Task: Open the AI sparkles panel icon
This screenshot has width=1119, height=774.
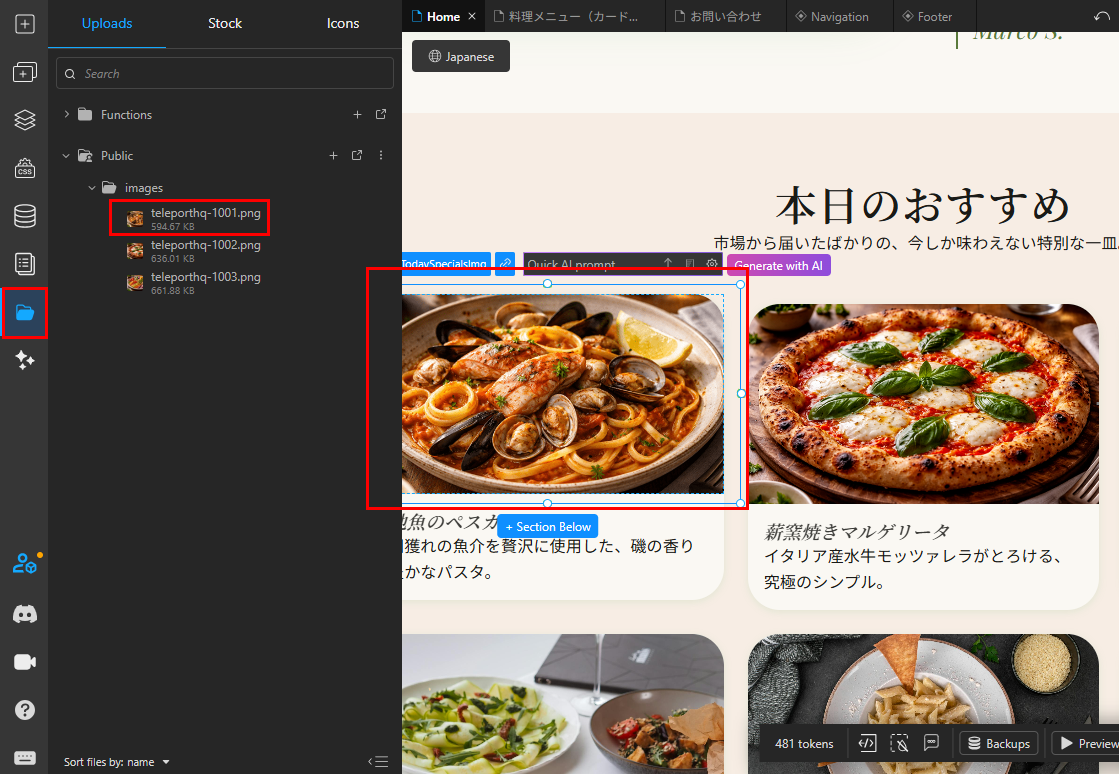Action: coord(25,361)
